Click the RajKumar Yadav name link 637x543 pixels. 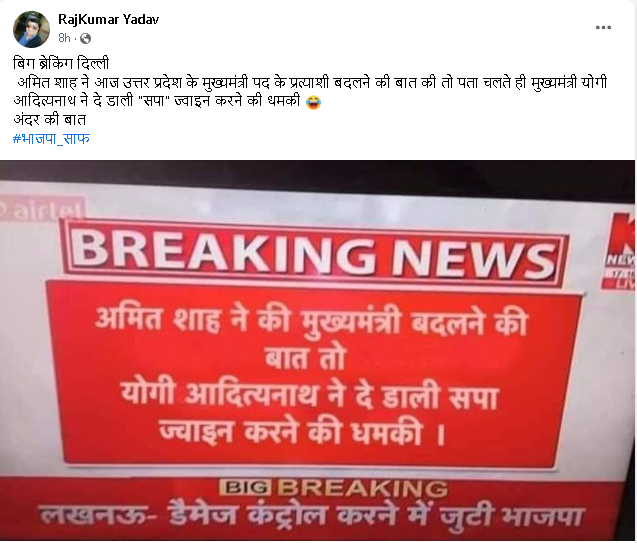[x=108, y=19]
